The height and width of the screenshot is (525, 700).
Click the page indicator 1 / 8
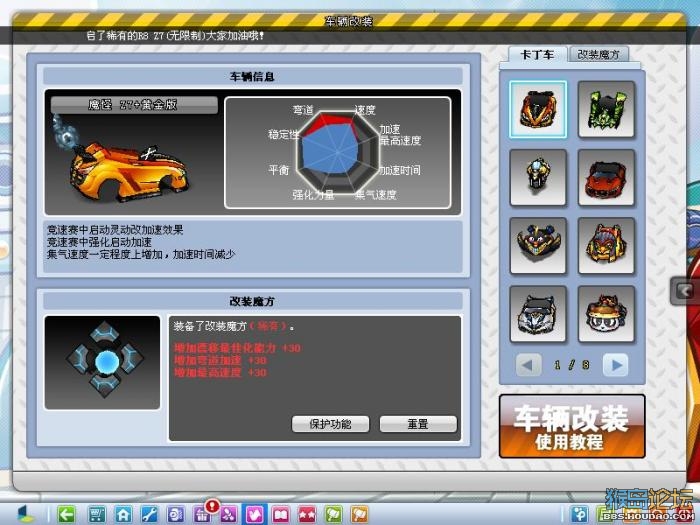pyautogui.click(x=572, y=365)
